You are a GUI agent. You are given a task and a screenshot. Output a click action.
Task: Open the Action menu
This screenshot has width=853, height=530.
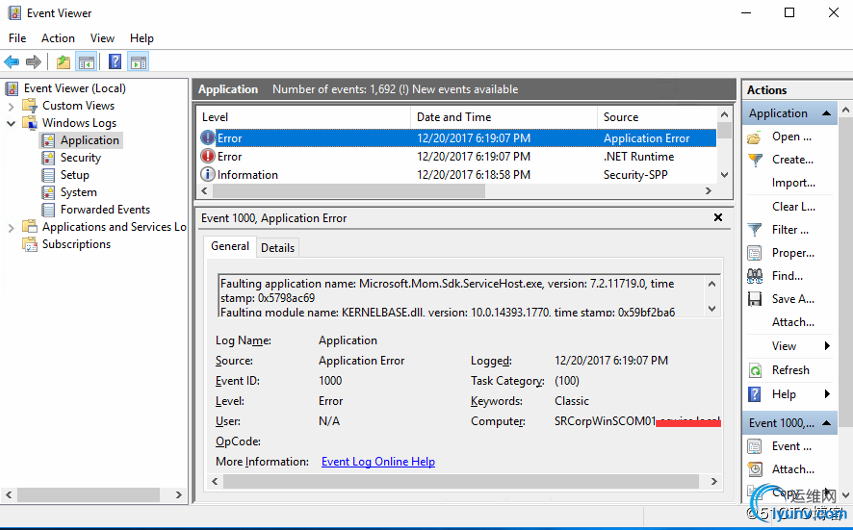point(58,38)
